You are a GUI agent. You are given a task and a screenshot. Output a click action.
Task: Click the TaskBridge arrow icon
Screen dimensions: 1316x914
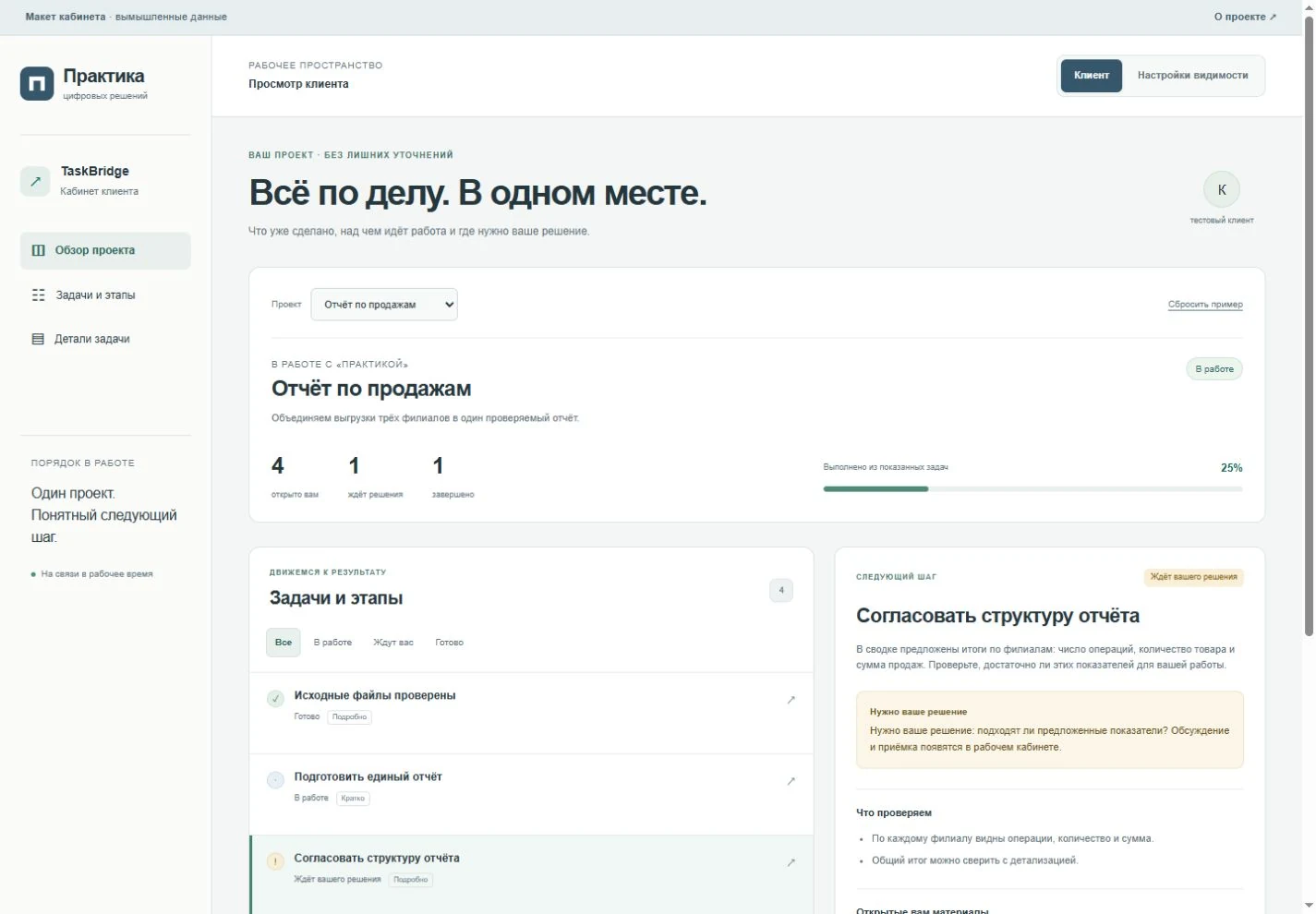(x=35, y=181)
